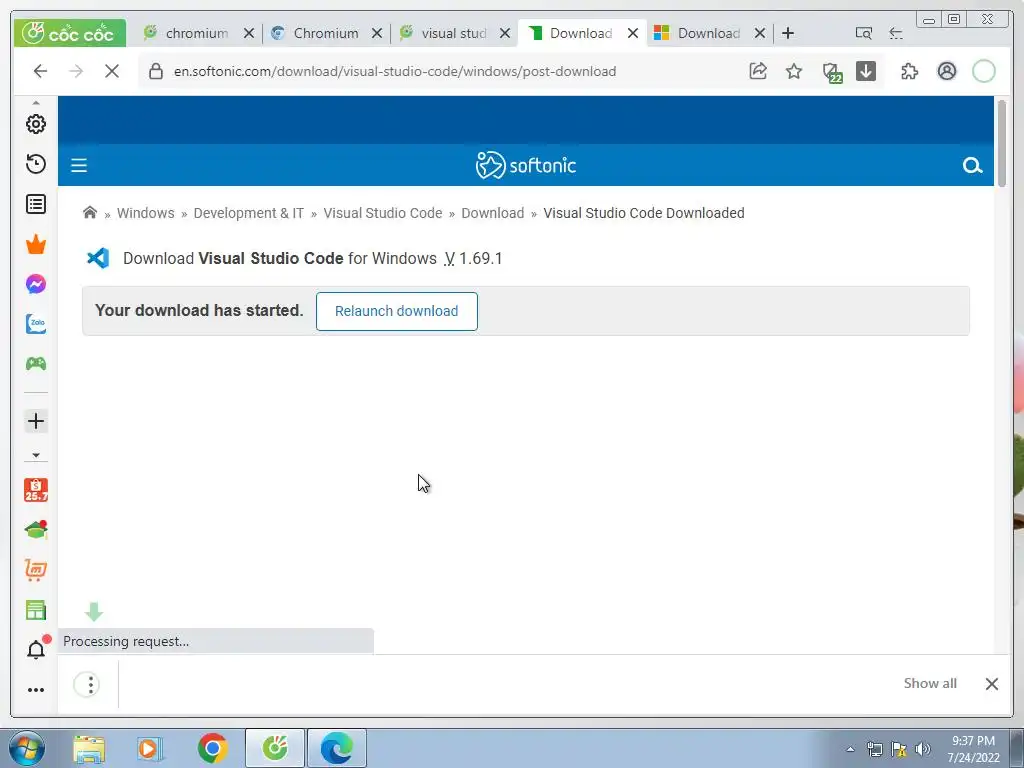Bookmark this page with the star
The height and width of the screenshot is (768, 1024).
(793, 71)
